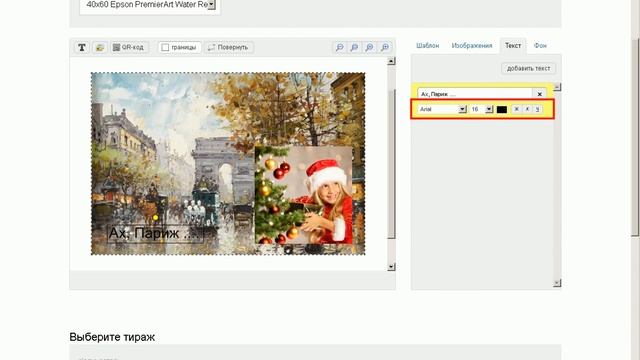
Task: Click the text panel scrollbar up arrow
Action: [x=557, y=87]
